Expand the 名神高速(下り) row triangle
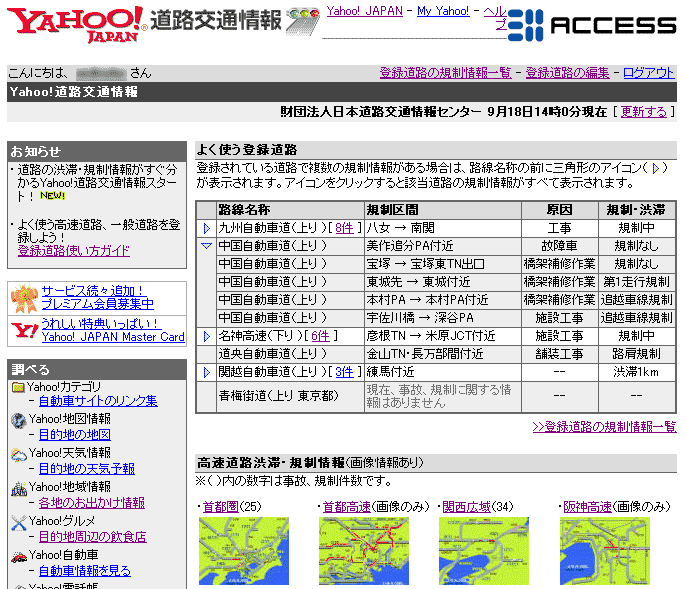The image size is (685, 589). coord(207,336)
